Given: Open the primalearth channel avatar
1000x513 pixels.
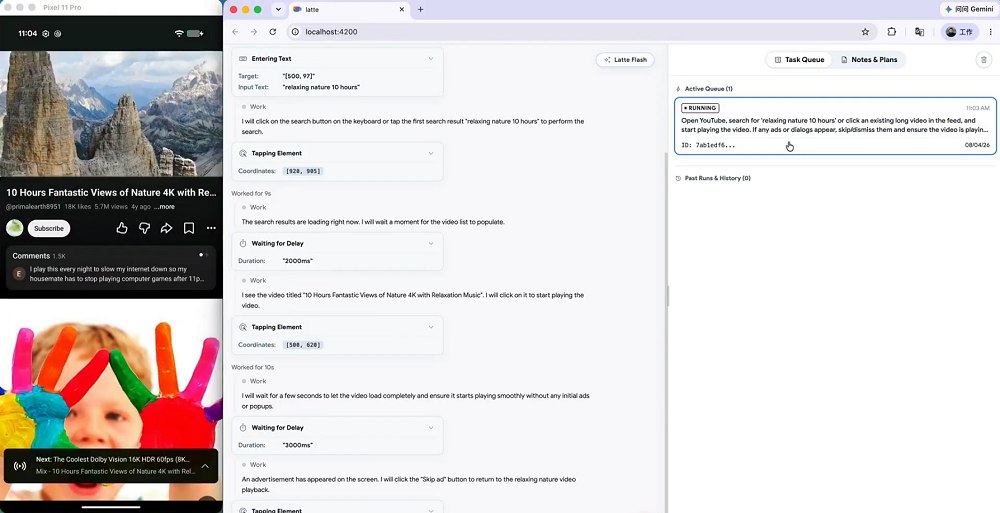Looking at the screenshot, I should [15, 228].
